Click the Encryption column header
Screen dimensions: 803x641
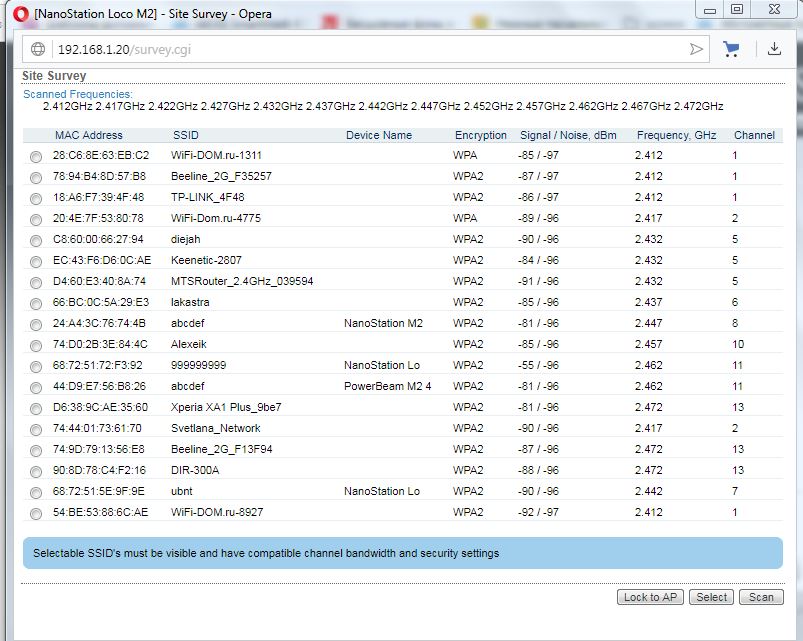pyautogui.click(x=480, y=135)
